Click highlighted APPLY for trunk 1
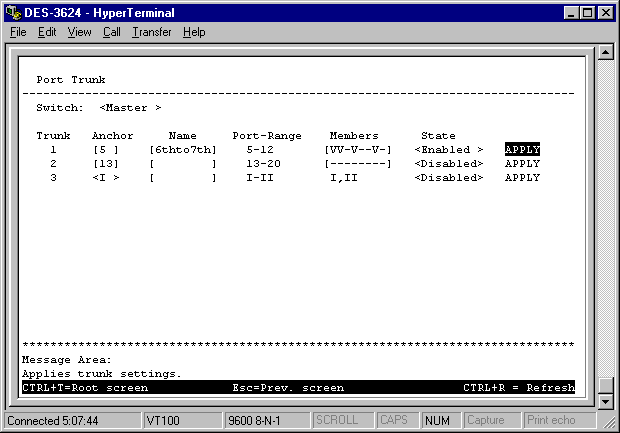Screen dimensions: 620x433 (522, 150)
